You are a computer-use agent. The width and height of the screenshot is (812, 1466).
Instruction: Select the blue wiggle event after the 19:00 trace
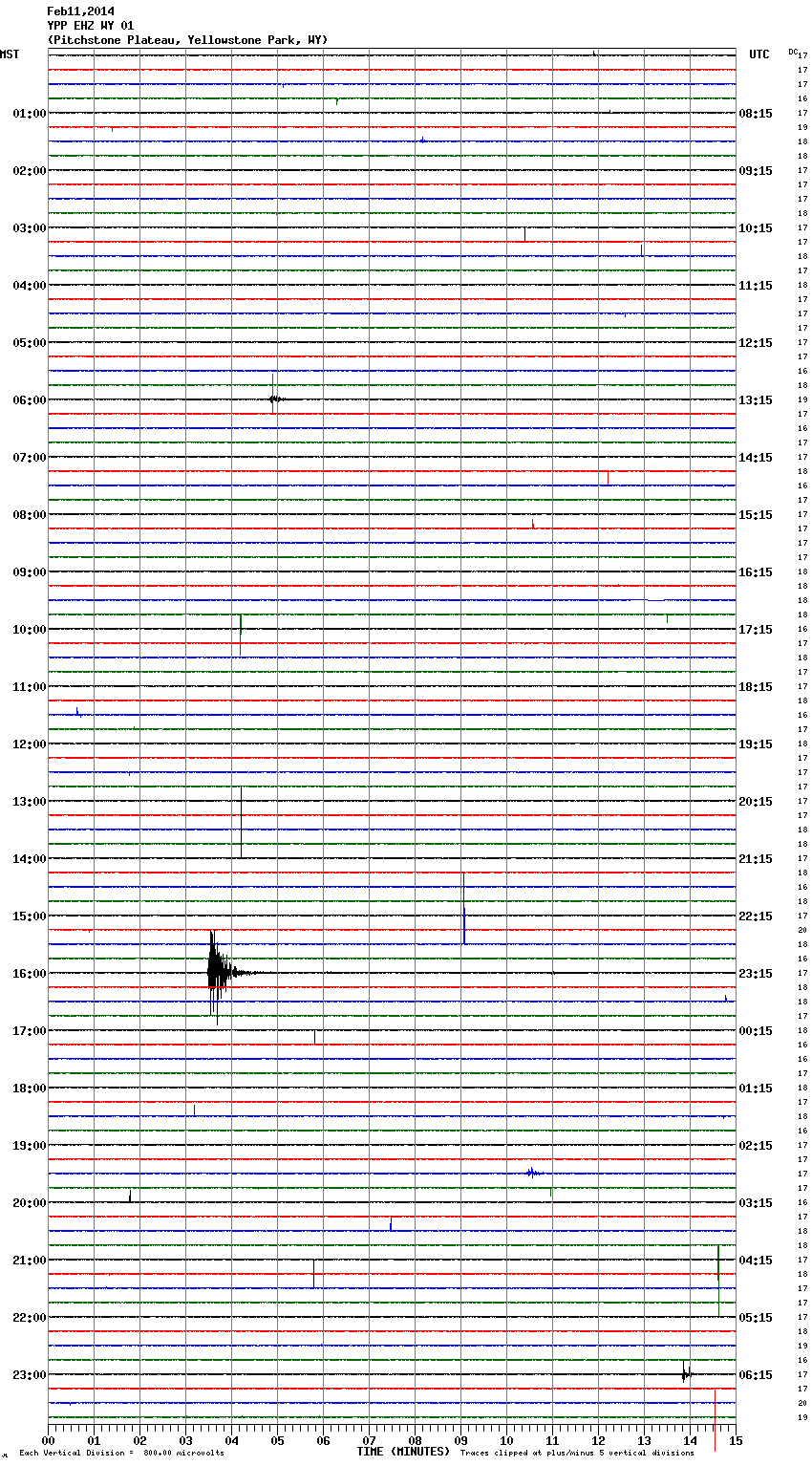(x=532, y=1173)
